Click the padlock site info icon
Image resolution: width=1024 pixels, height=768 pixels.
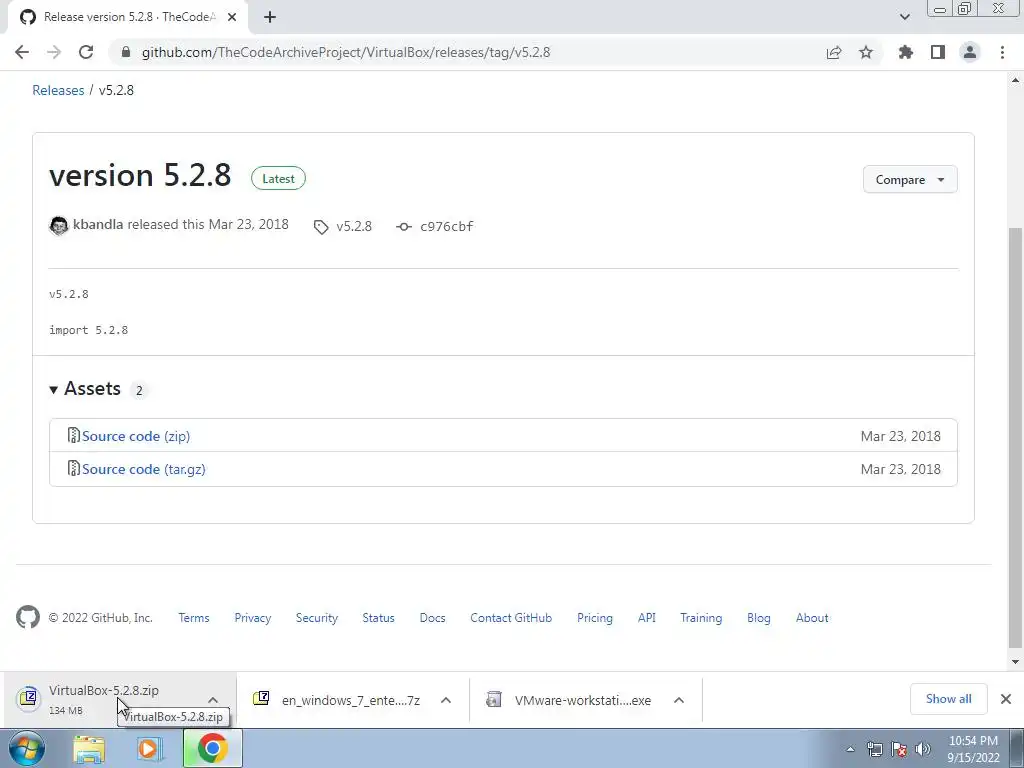pos(126,52)
